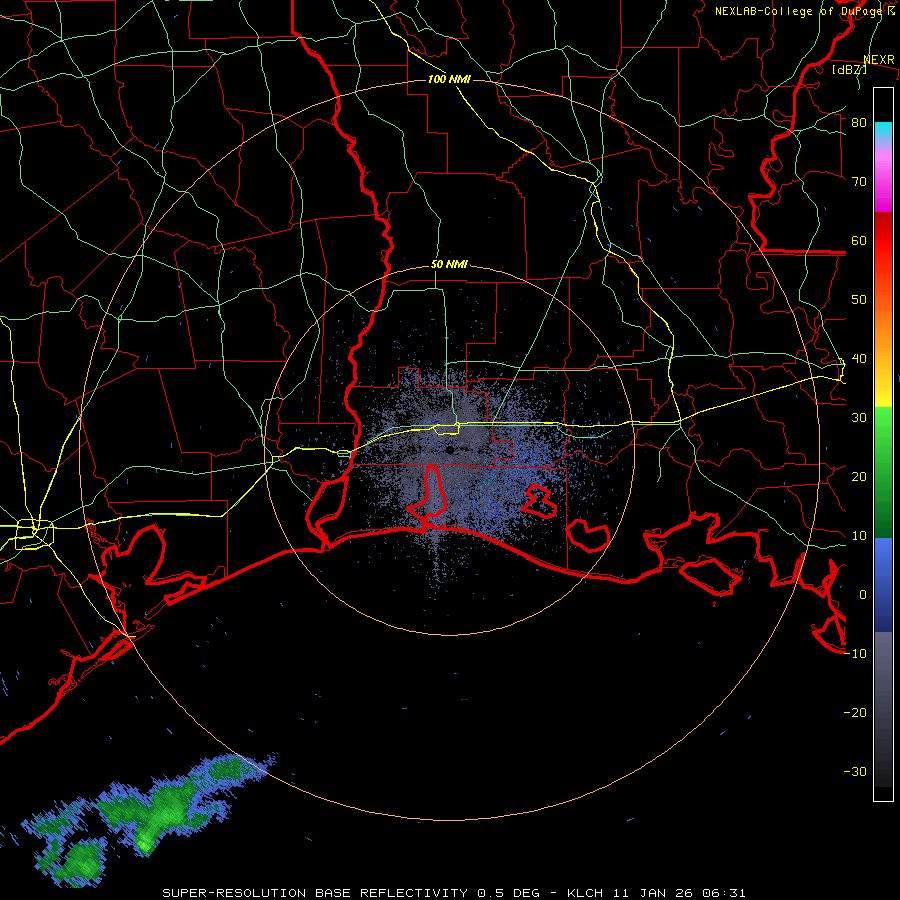This screenshot has height=900, width=900.
Task: Click the 50 dBZ scale value
Action: 859,300
